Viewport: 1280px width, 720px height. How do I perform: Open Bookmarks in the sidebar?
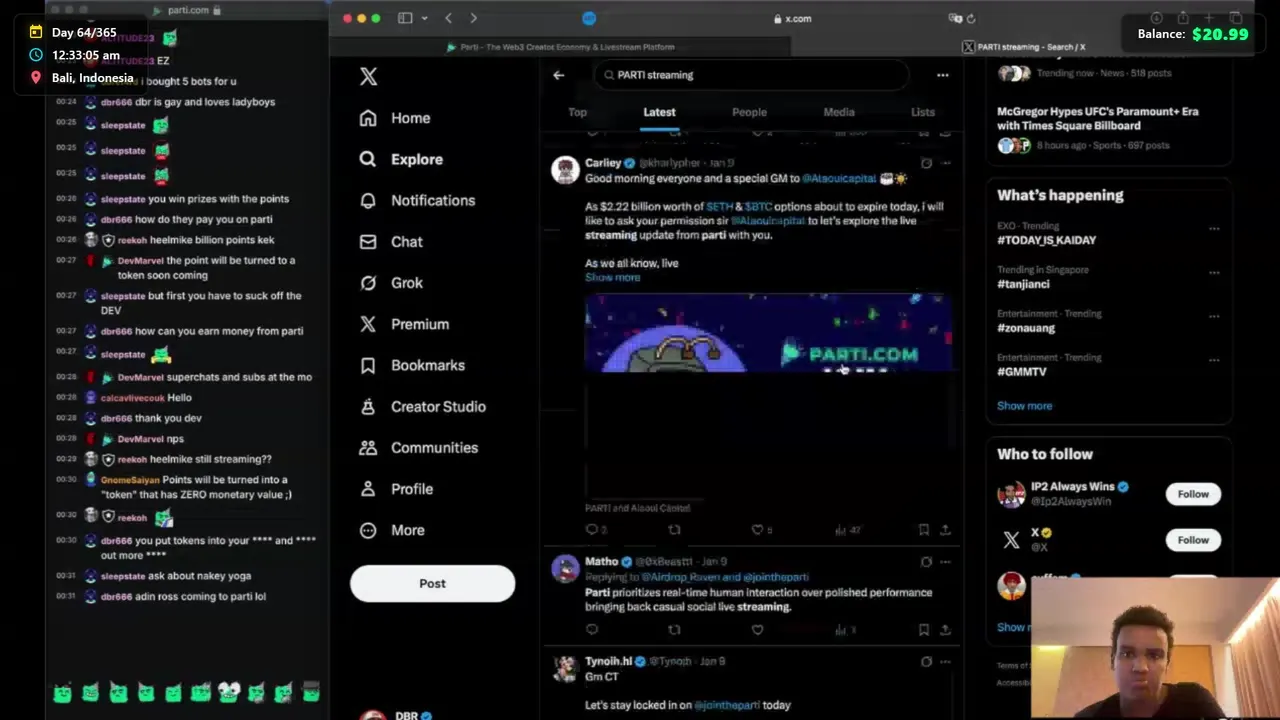pyautogui.click(x=412, y=365)
